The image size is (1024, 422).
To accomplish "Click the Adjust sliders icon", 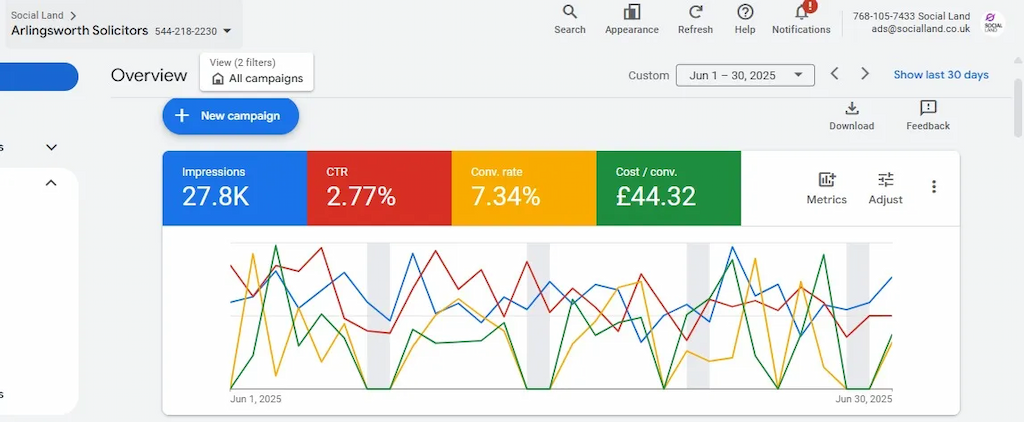I will click(885, 180).
